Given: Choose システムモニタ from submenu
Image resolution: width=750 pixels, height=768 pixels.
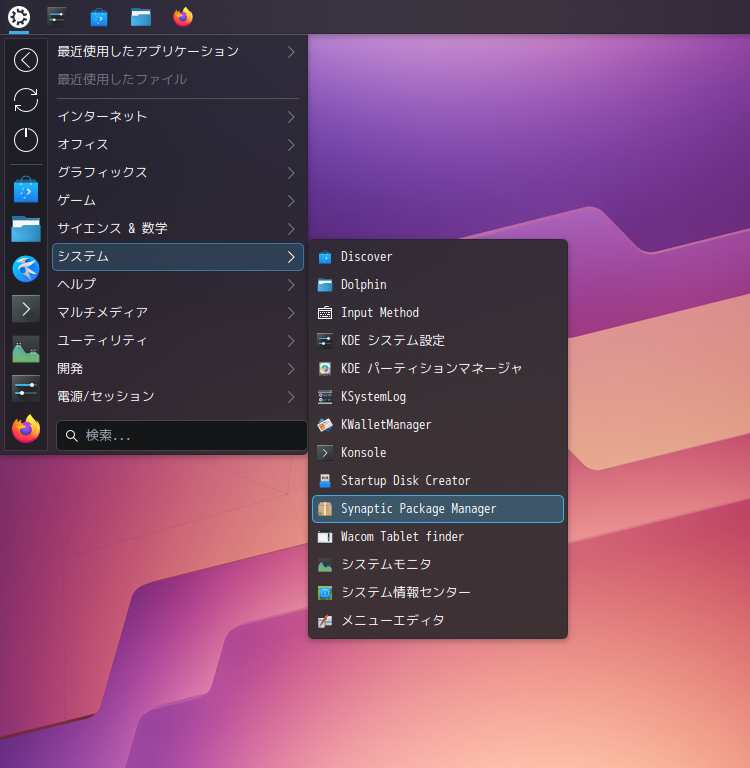Looking at the screenshot, I should (x=438, y=565).
